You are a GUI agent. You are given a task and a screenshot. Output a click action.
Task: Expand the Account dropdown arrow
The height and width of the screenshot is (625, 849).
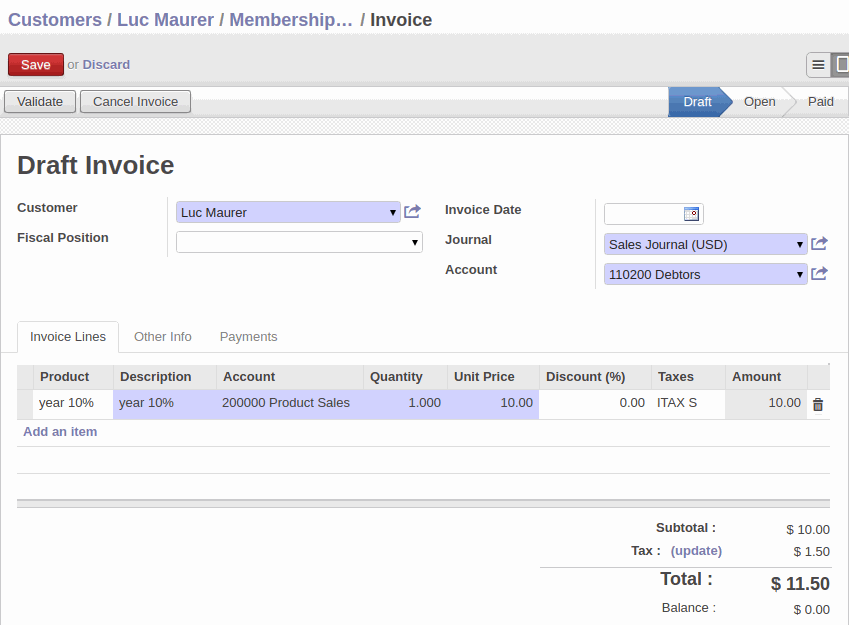pos(800,274)
